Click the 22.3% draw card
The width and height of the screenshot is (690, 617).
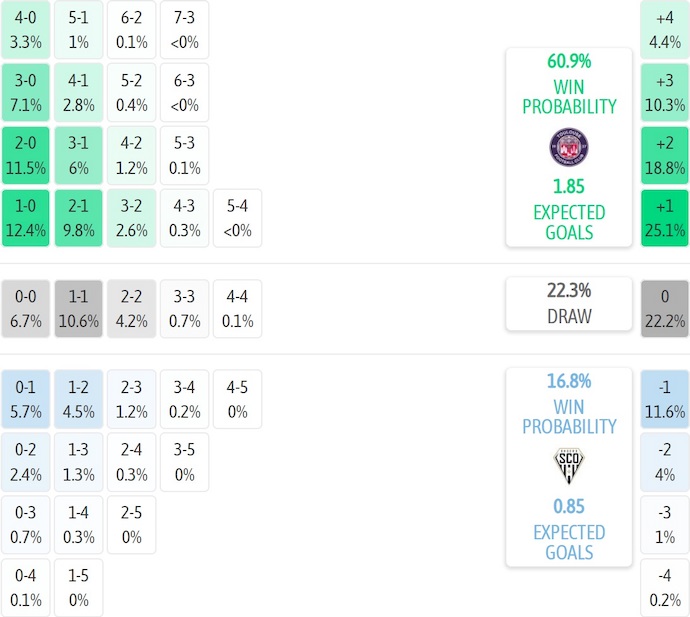tap(568, 303)
